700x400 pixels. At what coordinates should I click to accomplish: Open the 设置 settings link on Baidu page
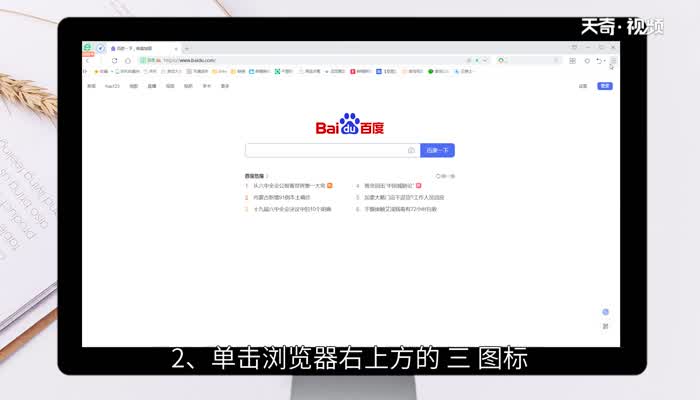coord(583,86)
